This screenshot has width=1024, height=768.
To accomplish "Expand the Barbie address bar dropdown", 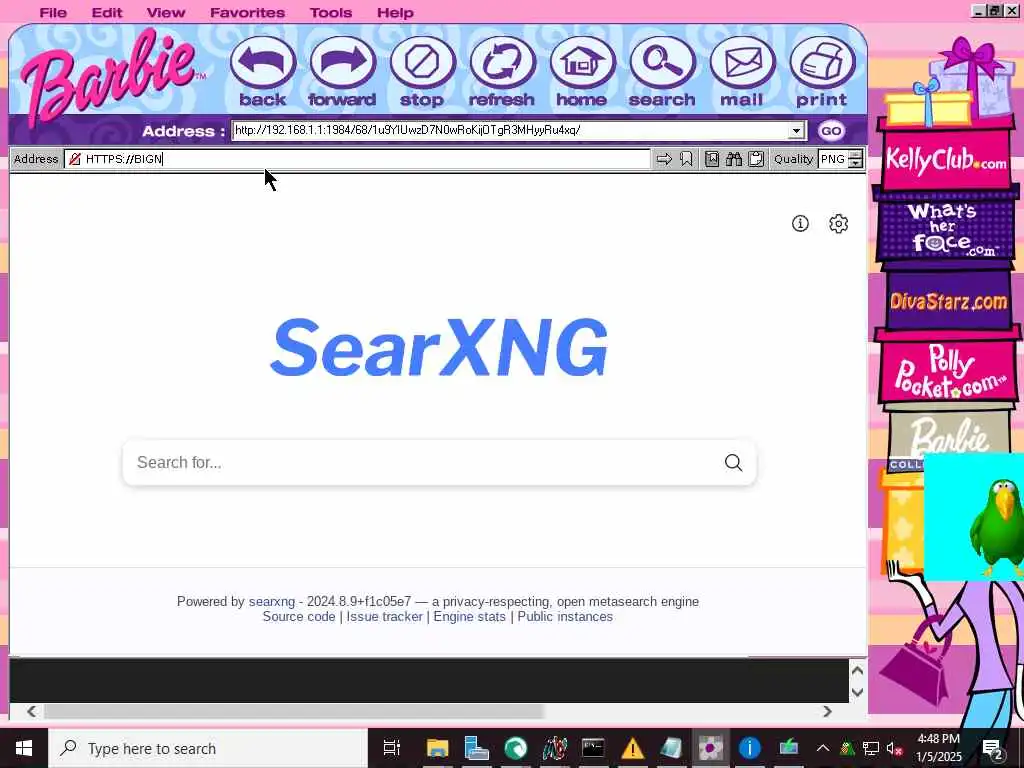I will pos(795,131).
